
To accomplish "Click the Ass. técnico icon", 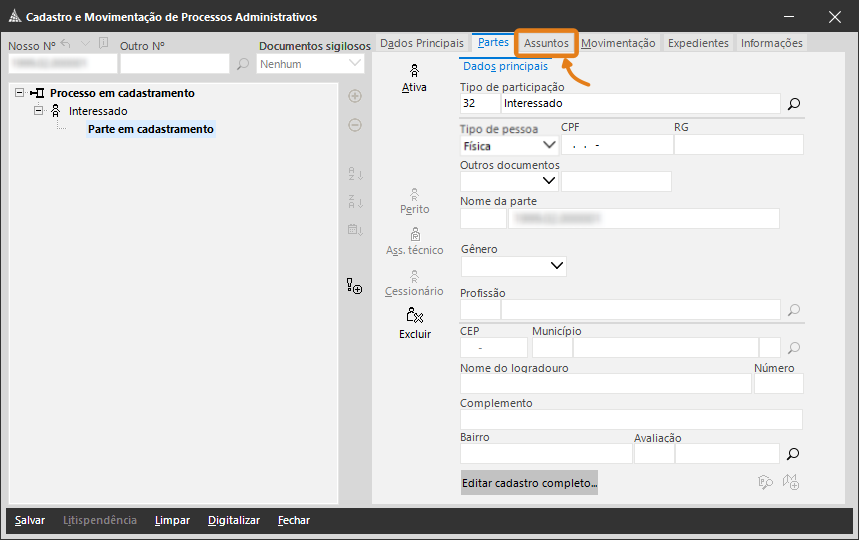I will click(x=414, y=236).
